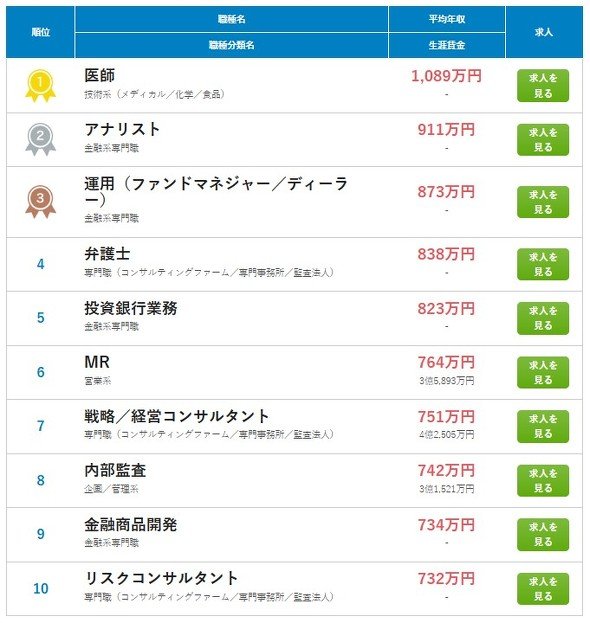Click 求人を見る button in 弁護士 row
This screenshot has height=623, width=590.
click(x=543, y=264)
